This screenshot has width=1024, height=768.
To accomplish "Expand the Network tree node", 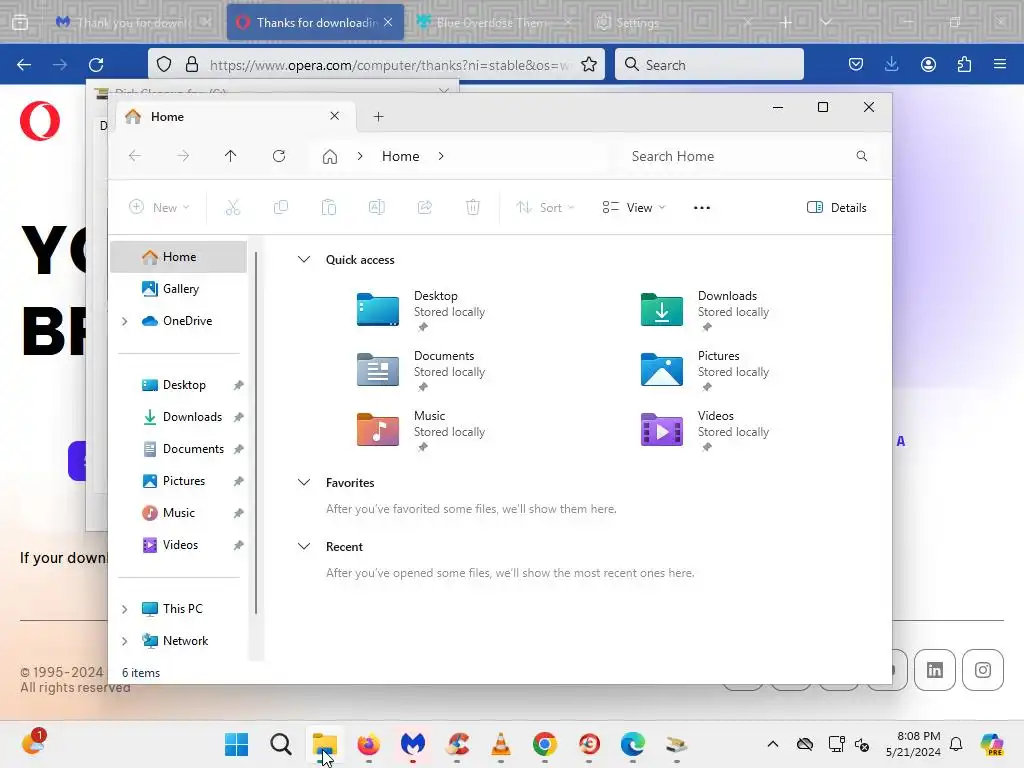I will coord(125,641).
